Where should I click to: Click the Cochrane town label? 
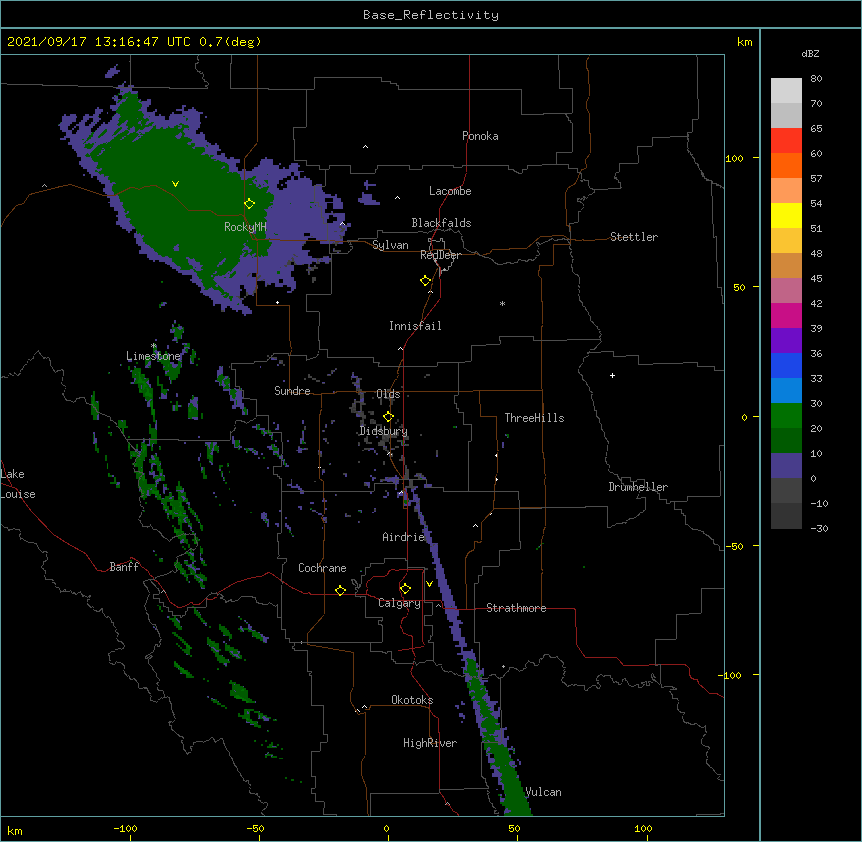click(322, 568)
